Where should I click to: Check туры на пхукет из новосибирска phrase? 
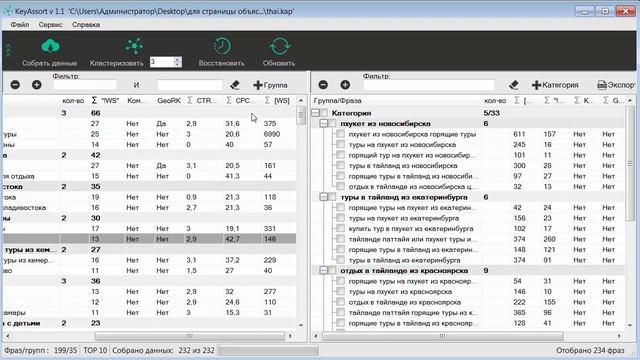pyautogui.click(x=340, y=144)
